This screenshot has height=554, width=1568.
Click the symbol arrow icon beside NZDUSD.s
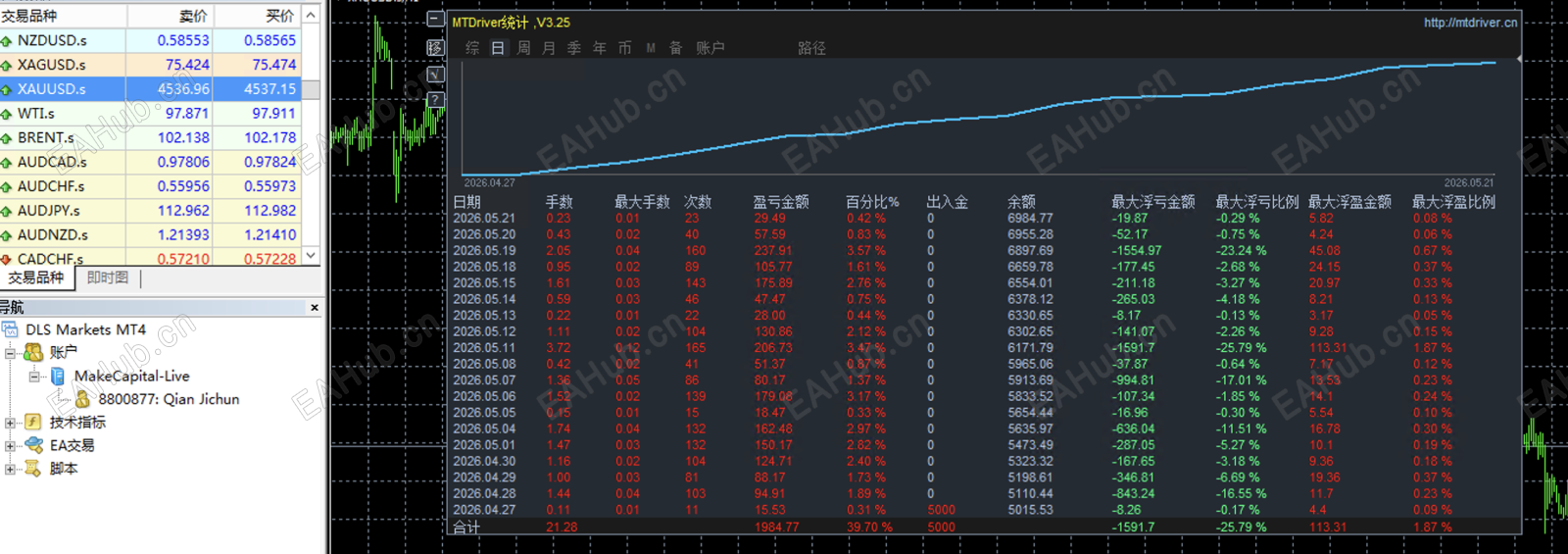[x=7, y=41]
